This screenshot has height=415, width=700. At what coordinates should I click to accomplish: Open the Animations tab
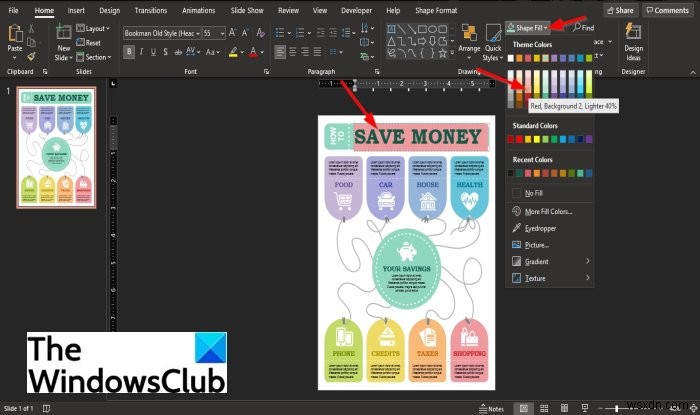[199, 10]
